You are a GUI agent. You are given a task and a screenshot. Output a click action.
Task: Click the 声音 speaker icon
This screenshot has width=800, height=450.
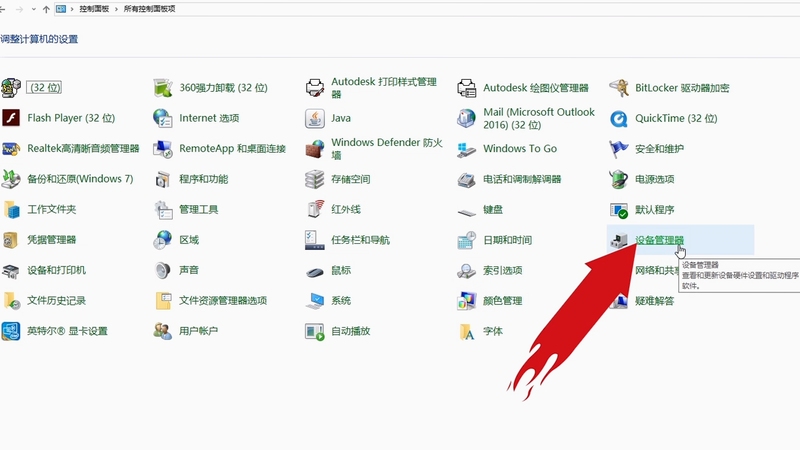[x=163, y=270]
